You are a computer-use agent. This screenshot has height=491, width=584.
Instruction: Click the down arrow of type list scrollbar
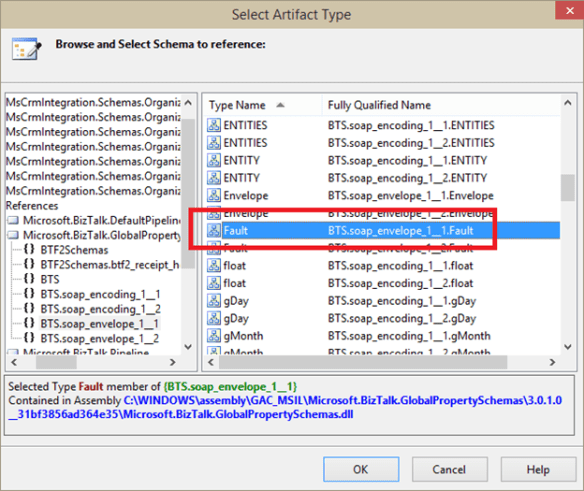[568, 347]
